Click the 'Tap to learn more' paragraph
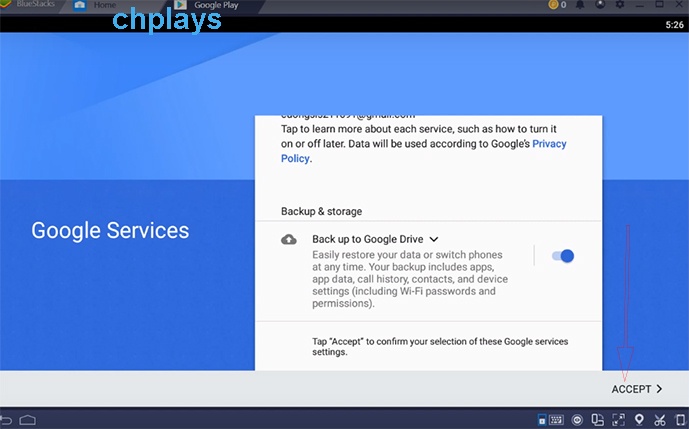Viewport: 689px width, 429px height. coord(424,144)
